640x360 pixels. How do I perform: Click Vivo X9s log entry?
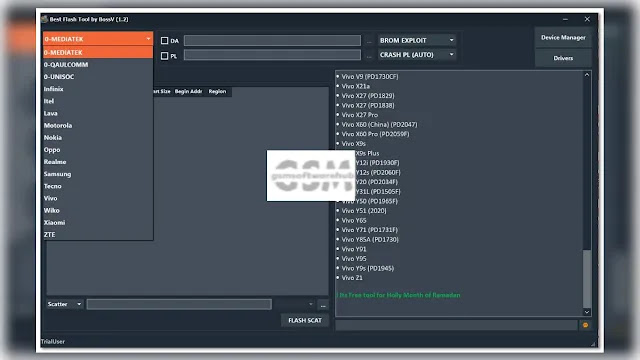[353, 144]
